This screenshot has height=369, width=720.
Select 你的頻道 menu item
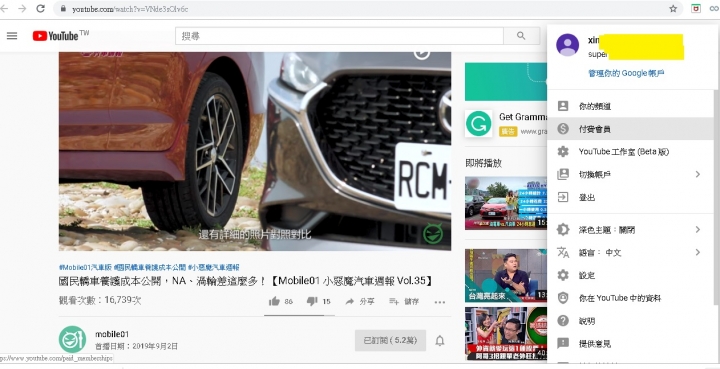pyautogui.click(x=631, y=106)
